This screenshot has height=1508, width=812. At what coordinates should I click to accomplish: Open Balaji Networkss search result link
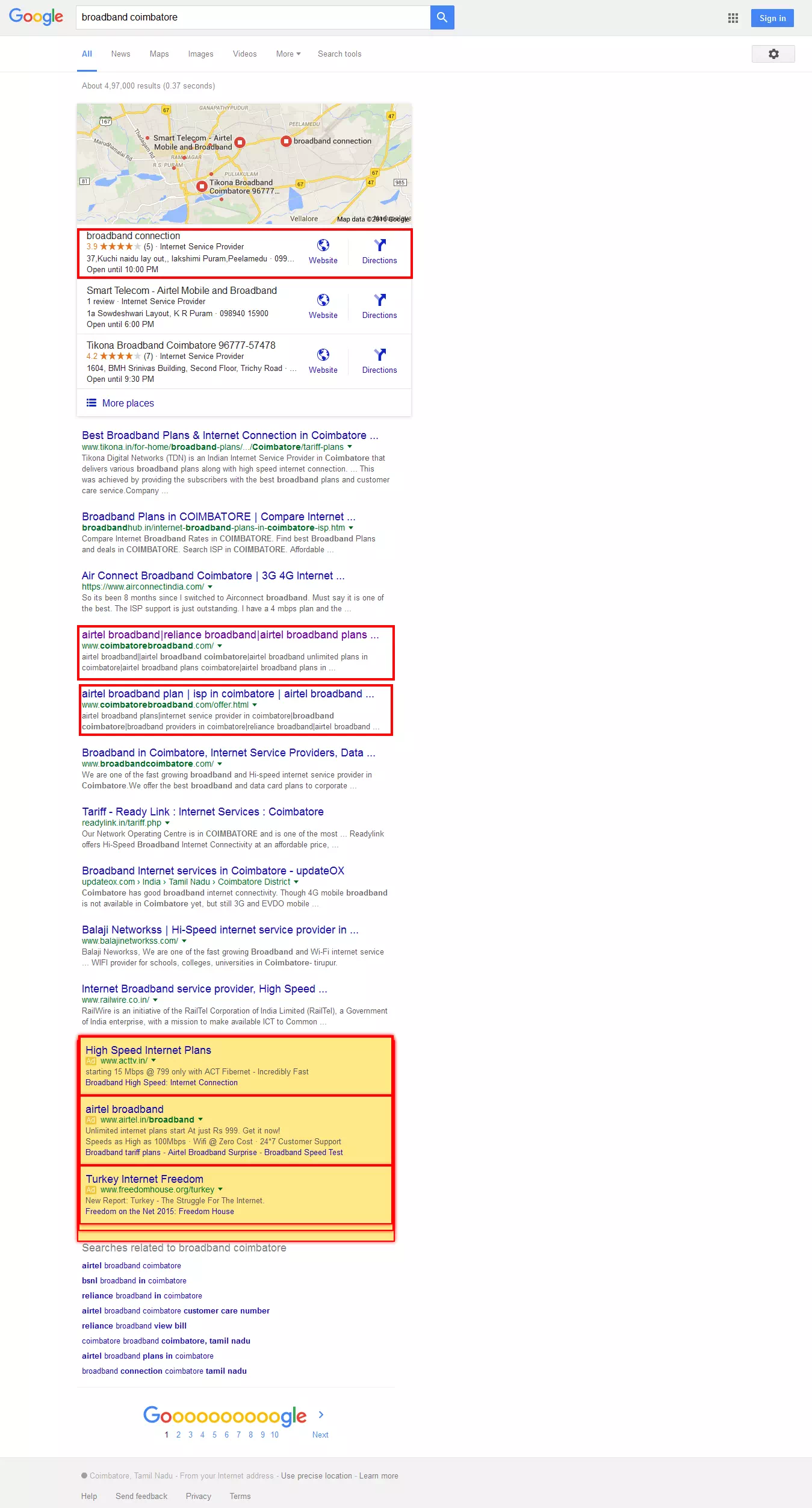[x=220, y=930]
